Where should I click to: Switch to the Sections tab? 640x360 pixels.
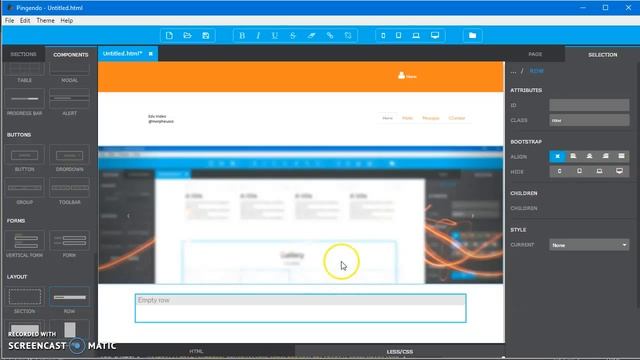(23, 54)
